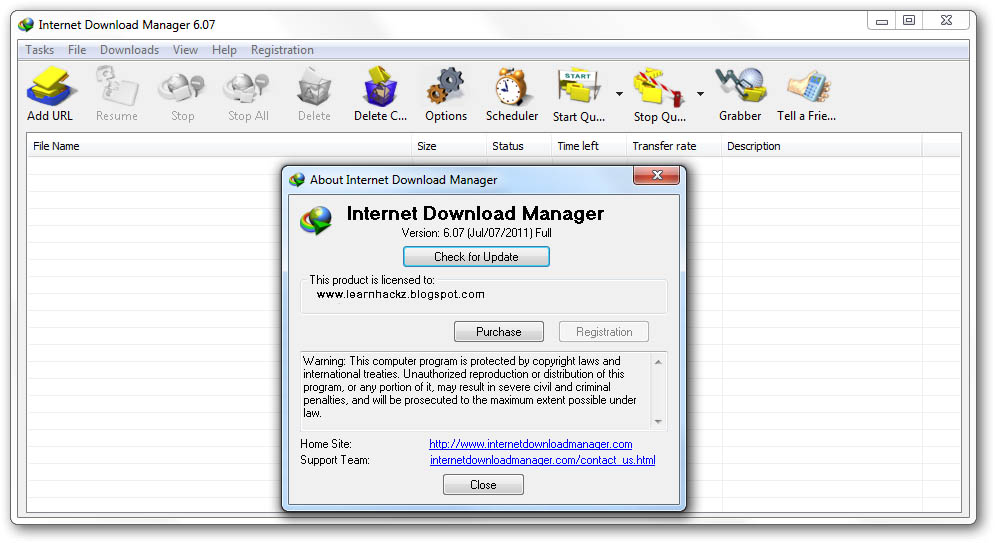This screenshot has height=543, width=995.
Task: Click the Check for Update button
Action: coord(476,257)
